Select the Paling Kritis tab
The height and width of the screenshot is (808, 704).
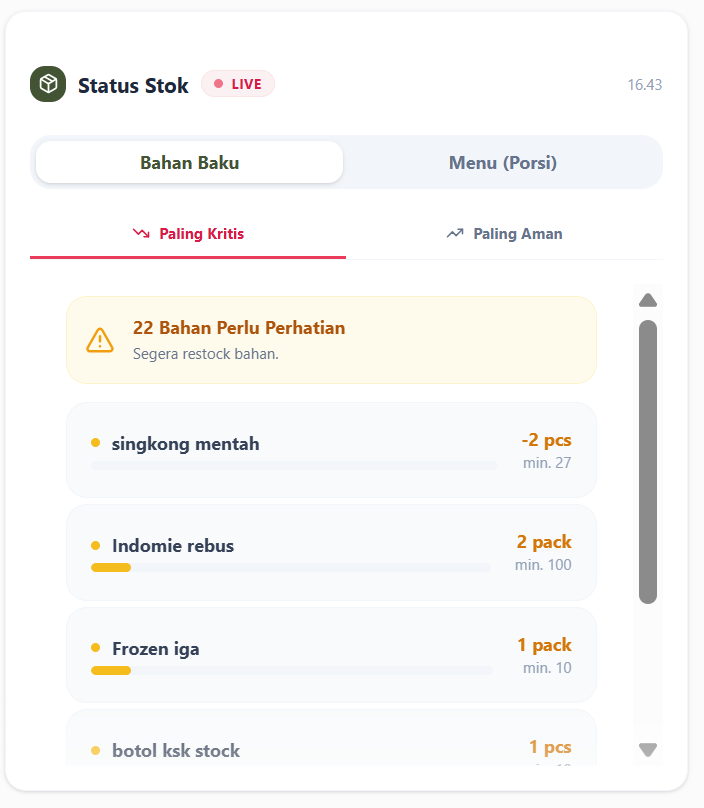pos(188,234)
